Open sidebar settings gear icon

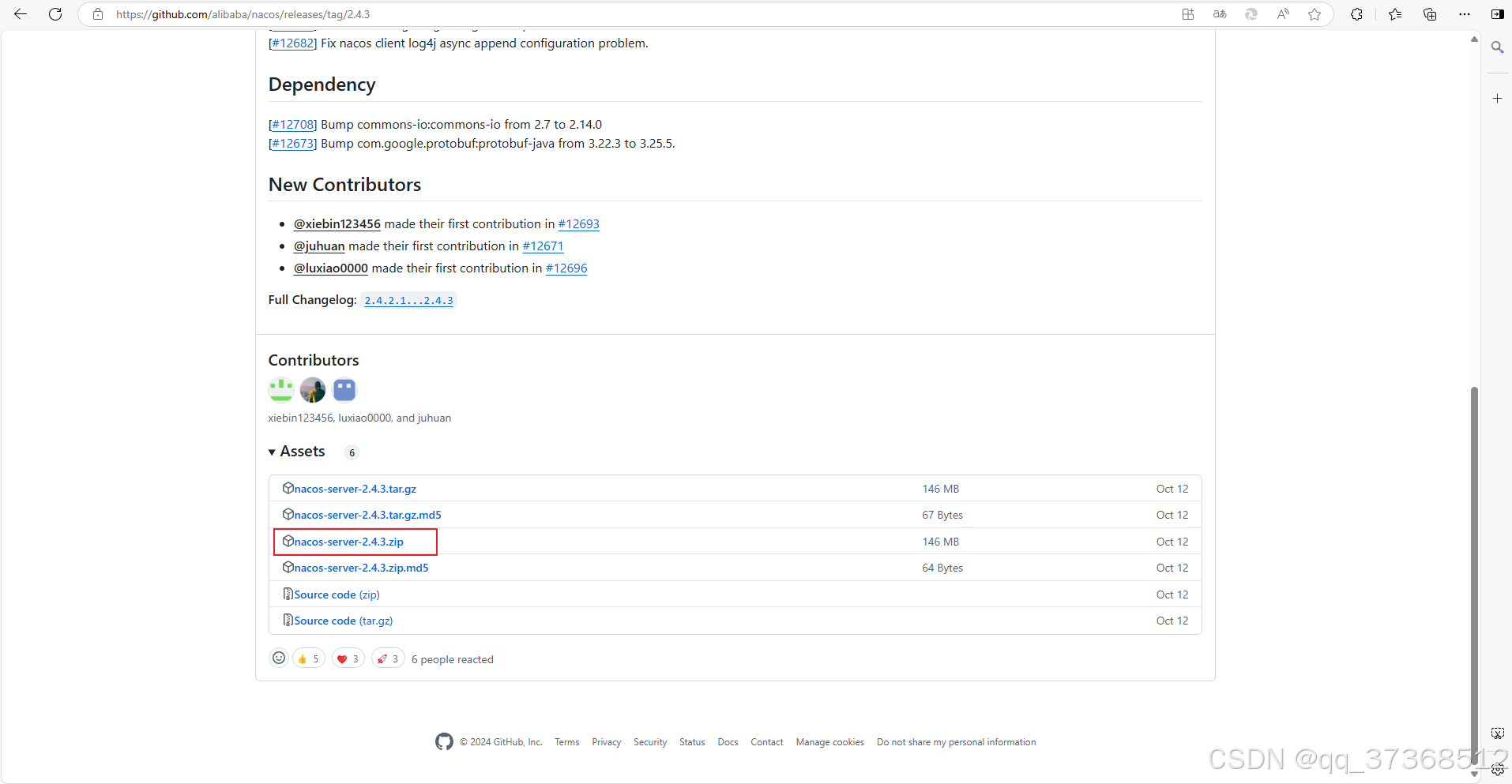1497,770
